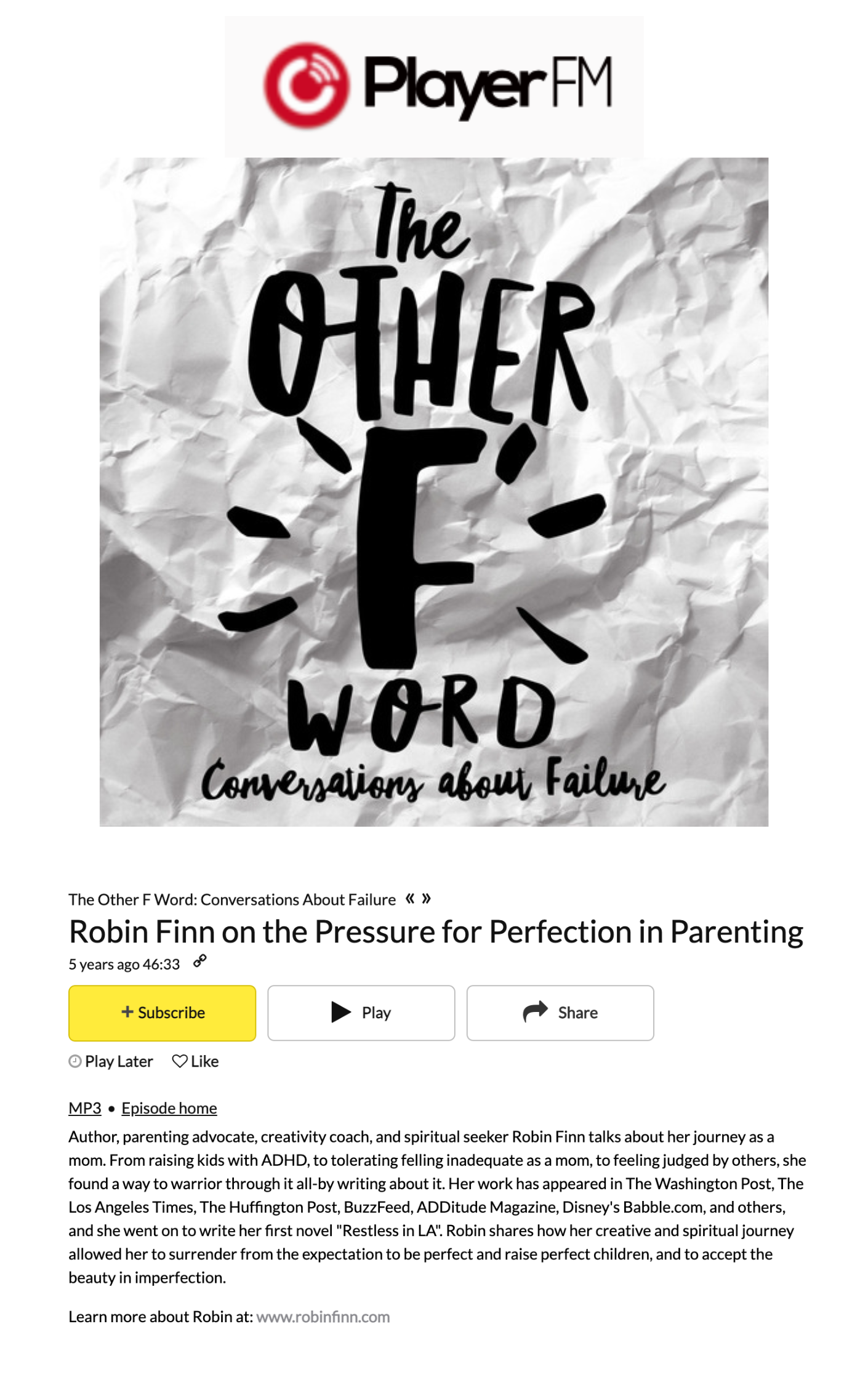Go to the previous episode arrow
Image resolution: width=868 pixels, height=1385 pixels.
pyautogui.click(x=410, y=899)
